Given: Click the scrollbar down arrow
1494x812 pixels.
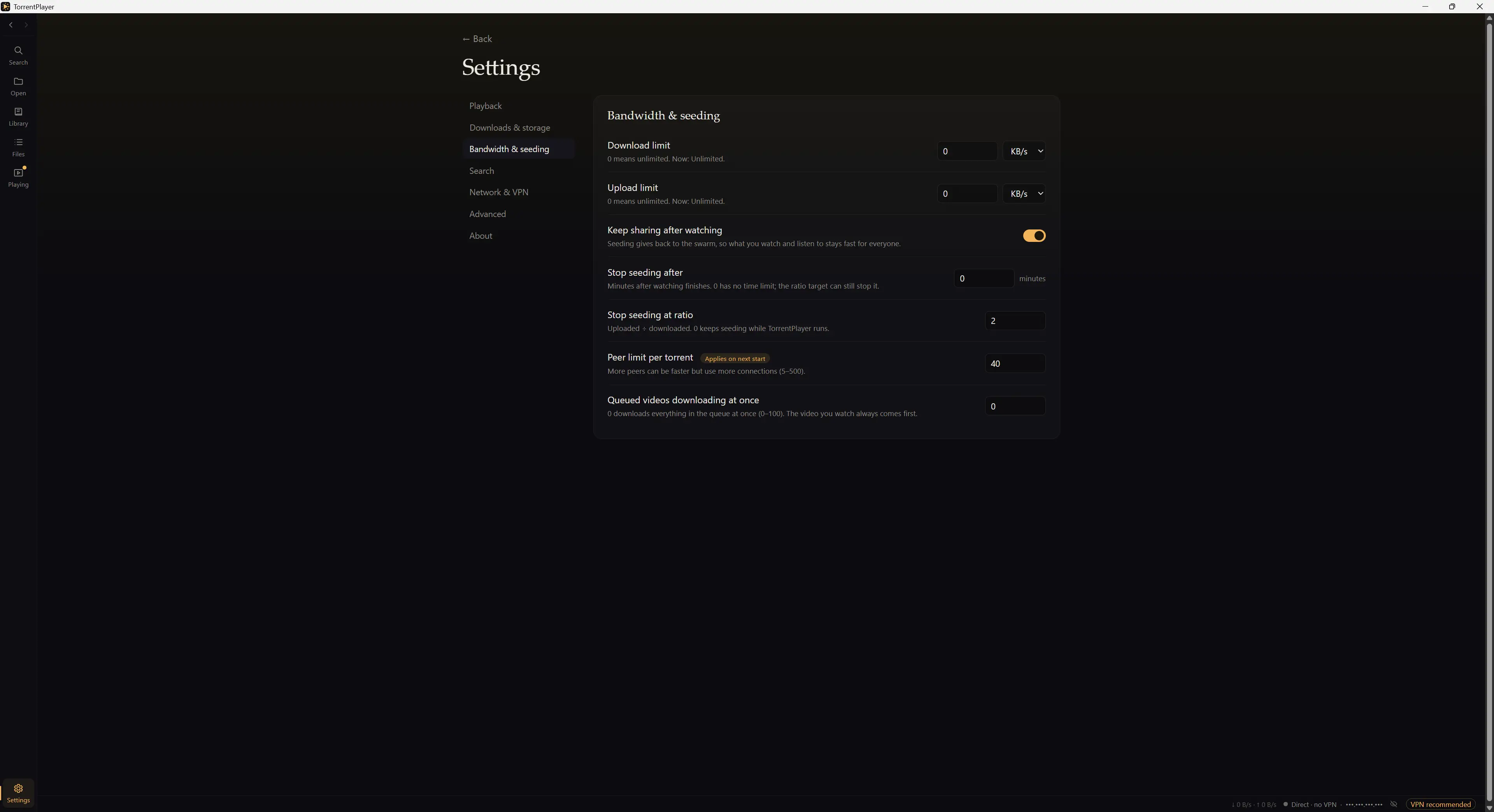Looking at the screenshot, I should click(x=1489, y=807).
